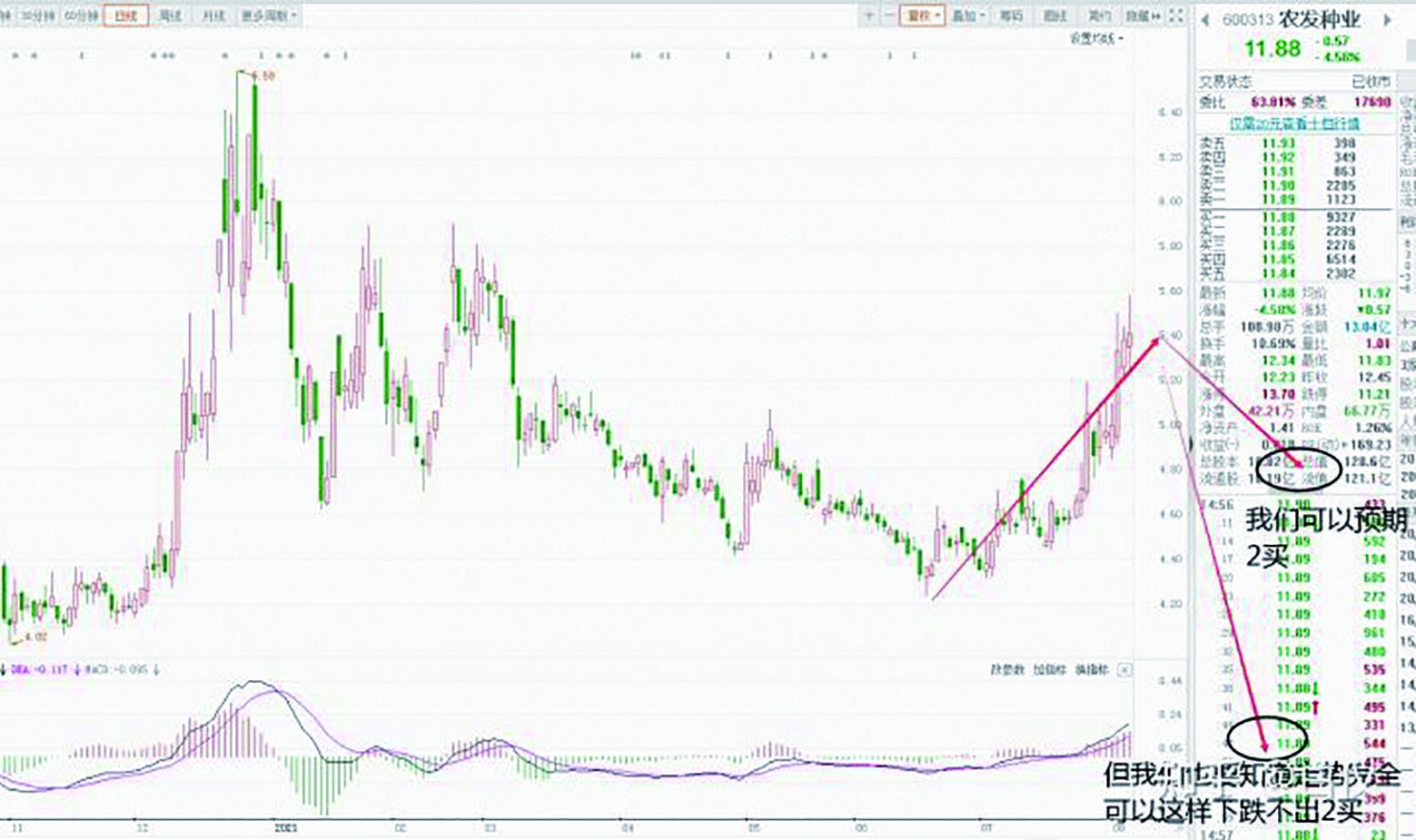Open the 复权 adjustment dropdown

click(x=923, y=15)
